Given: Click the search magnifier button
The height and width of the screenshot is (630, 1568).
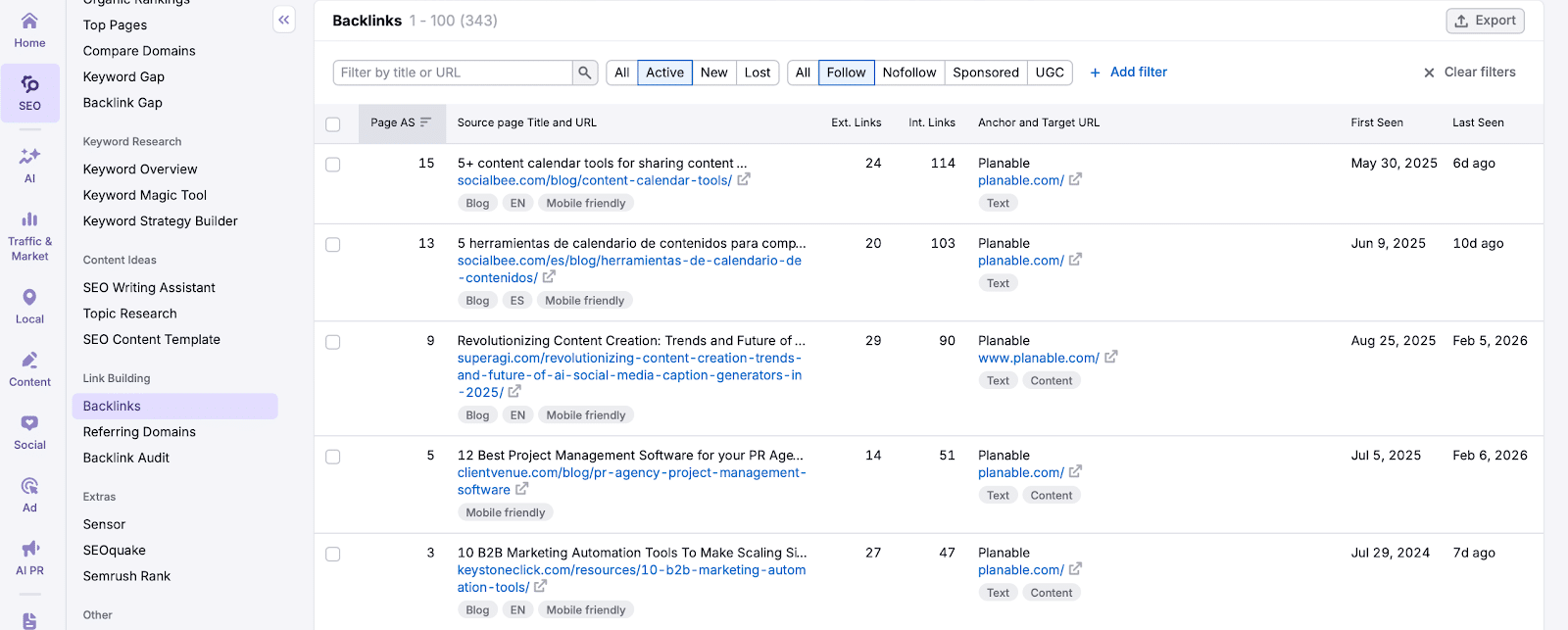Looking at the screenshot, I should click(585, 73).
